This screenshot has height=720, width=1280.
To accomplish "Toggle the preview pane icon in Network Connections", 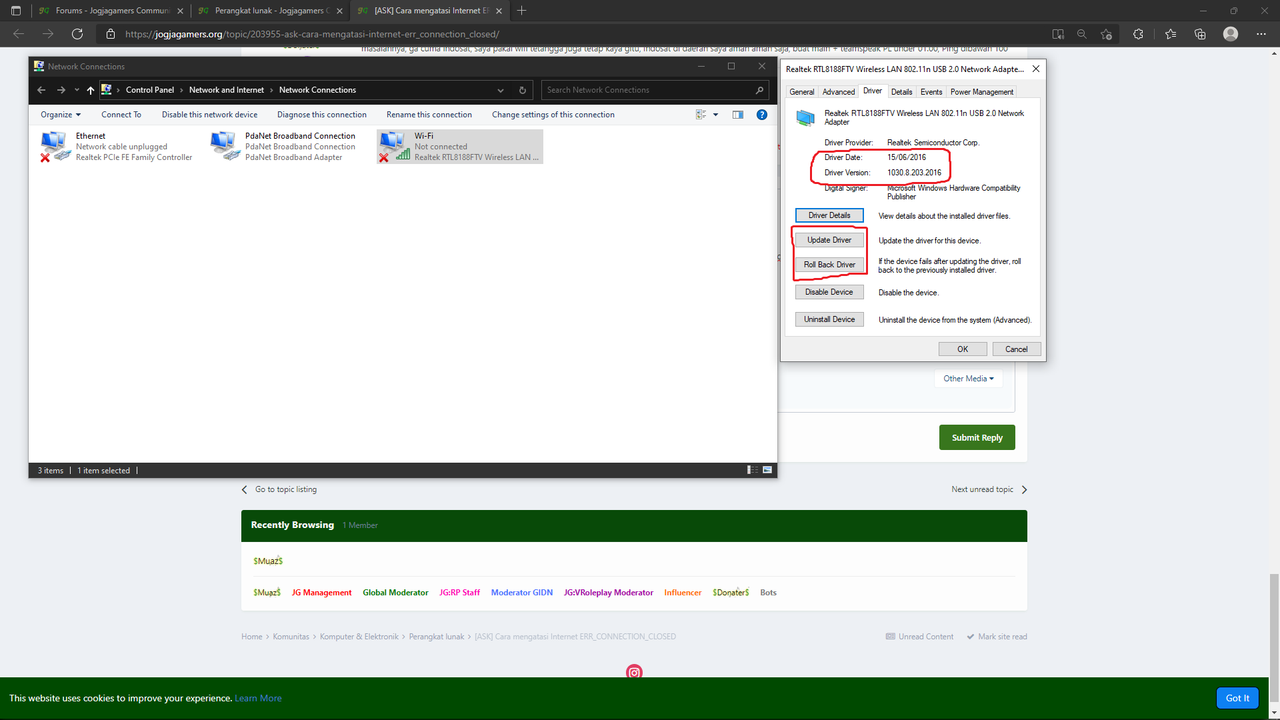I will point(738,115).
